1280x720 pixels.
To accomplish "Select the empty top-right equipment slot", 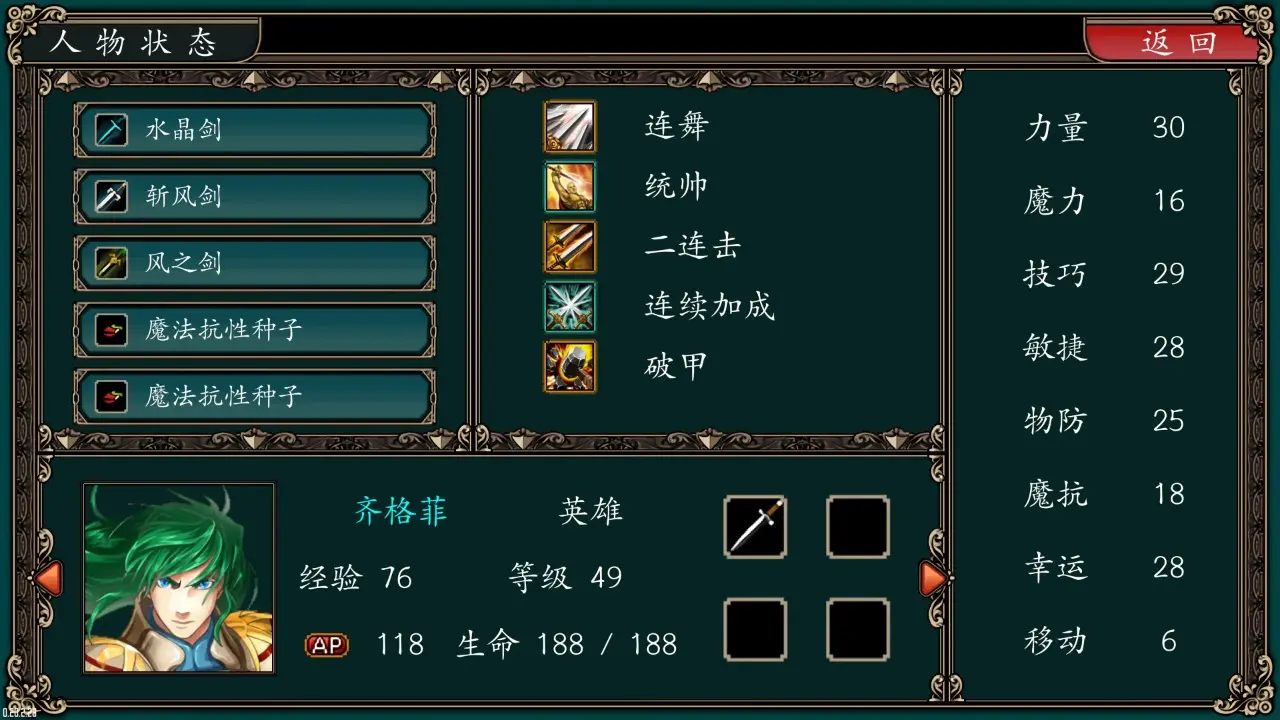I will click(858, 527).
